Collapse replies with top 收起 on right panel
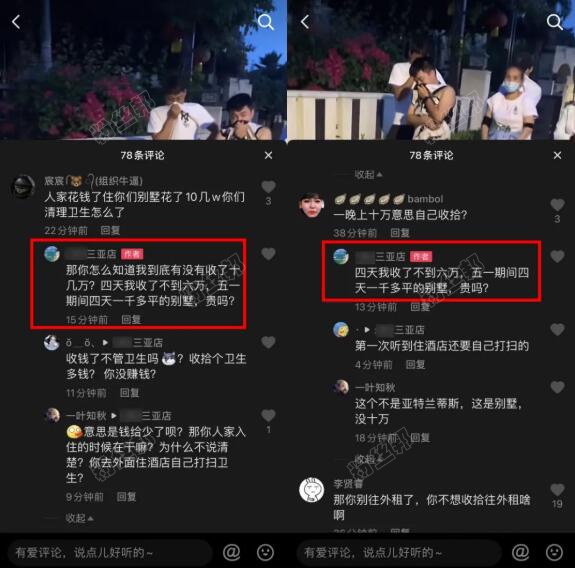575x568 pixels. (368, 175)
